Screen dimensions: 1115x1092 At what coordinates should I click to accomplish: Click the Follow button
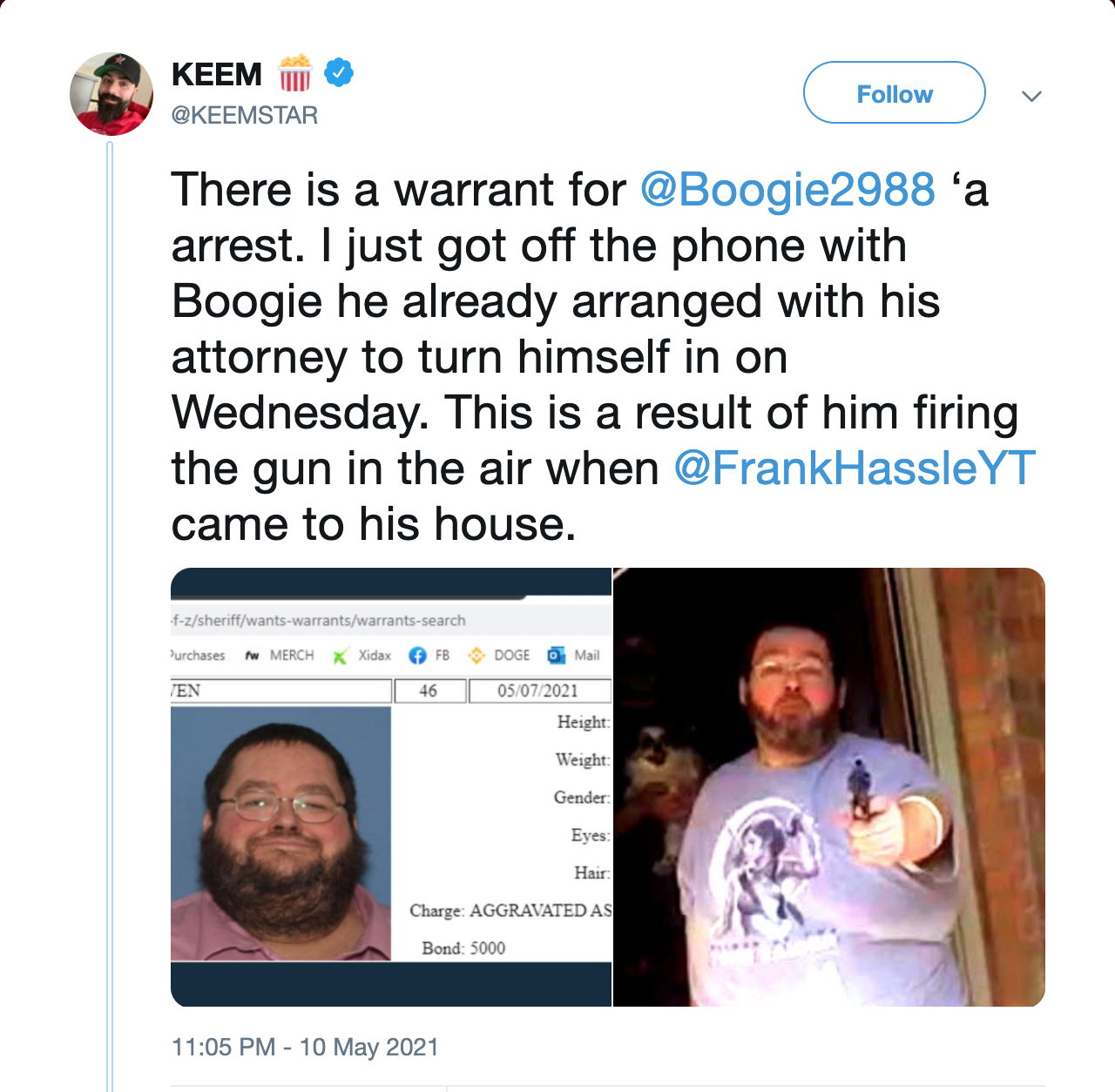pyautogui.click(x=894, y=92)
